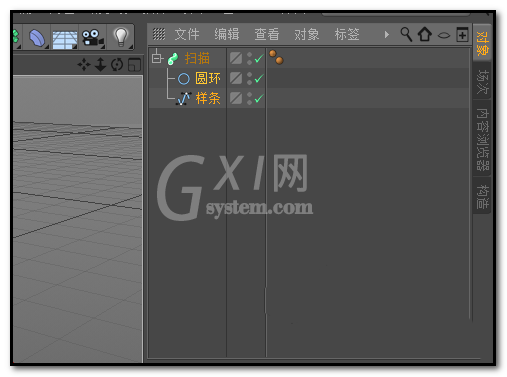Click the plus new-window icon in object manager

click(462, 35)
